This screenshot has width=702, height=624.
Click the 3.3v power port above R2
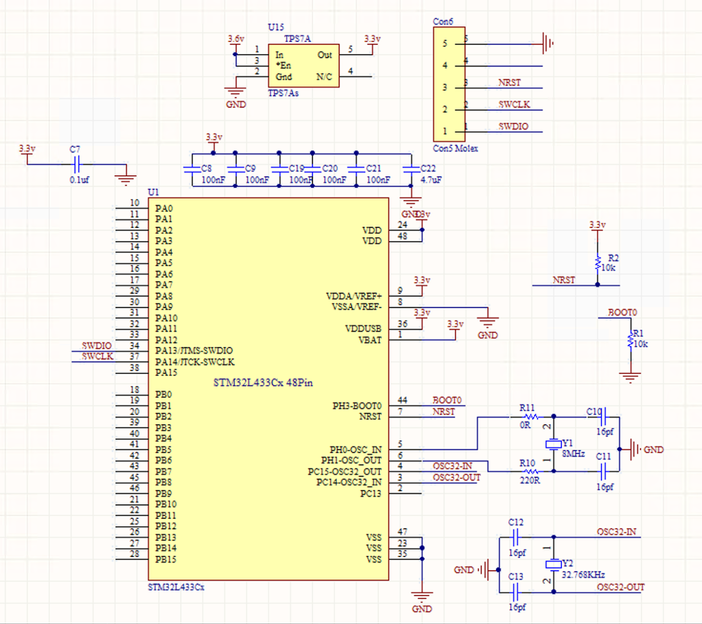tap(597, 229)
